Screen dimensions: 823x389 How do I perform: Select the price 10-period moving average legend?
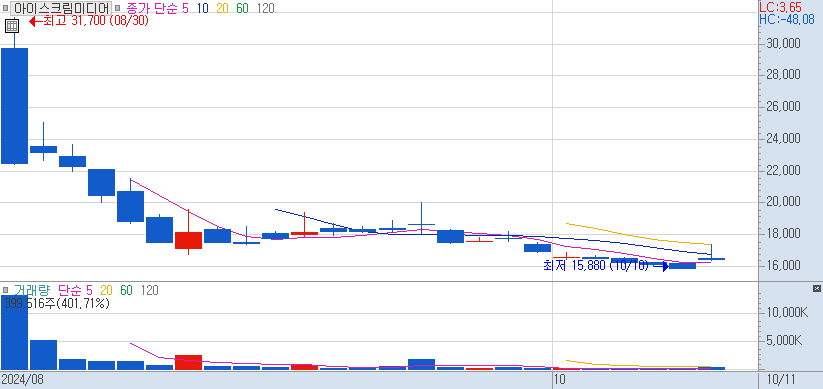(x=203, y=8)
